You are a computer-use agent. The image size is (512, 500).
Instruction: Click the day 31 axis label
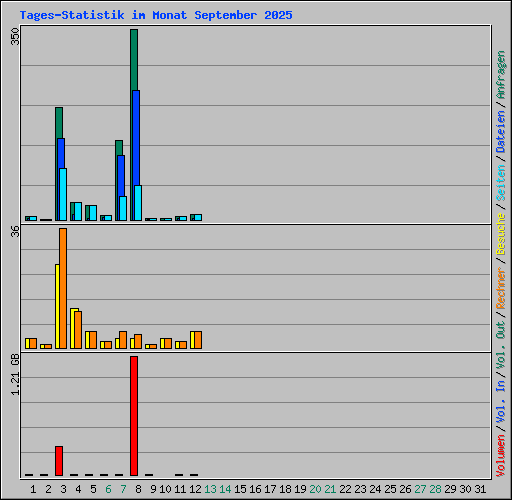point(480,489)
